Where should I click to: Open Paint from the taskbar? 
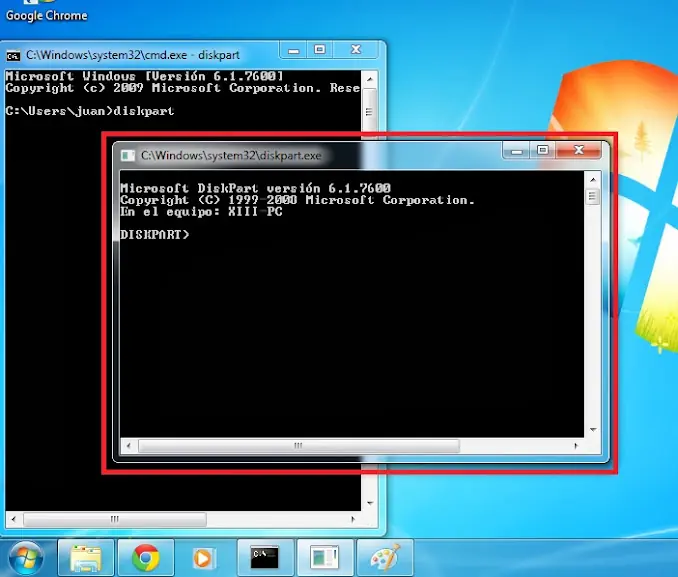coord(385,558)
